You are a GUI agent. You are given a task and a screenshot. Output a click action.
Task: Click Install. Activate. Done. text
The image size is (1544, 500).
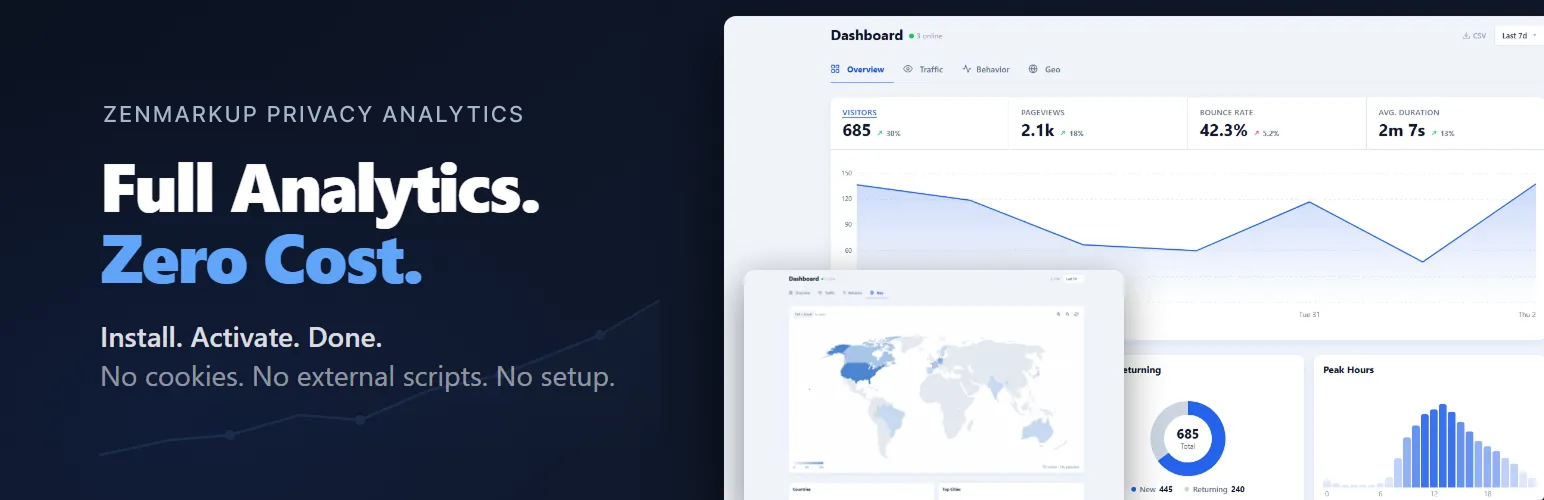coord(241,337)
